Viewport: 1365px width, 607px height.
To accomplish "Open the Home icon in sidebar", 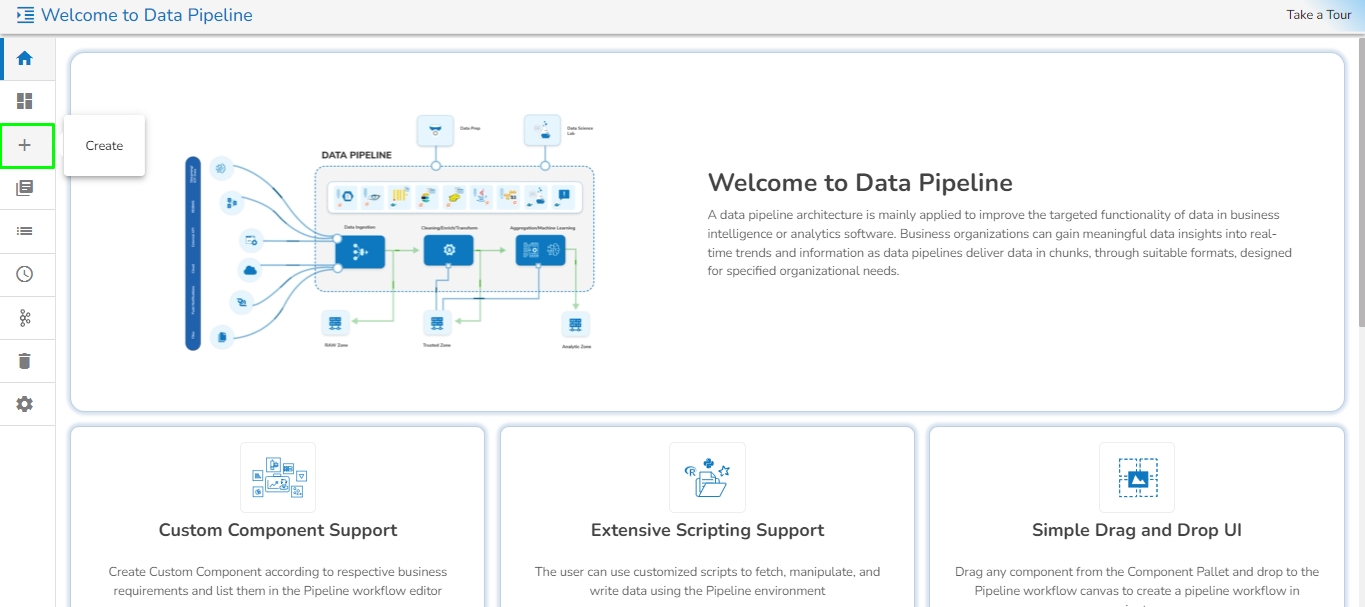I will pyautogui.click(x=25, y=58).
